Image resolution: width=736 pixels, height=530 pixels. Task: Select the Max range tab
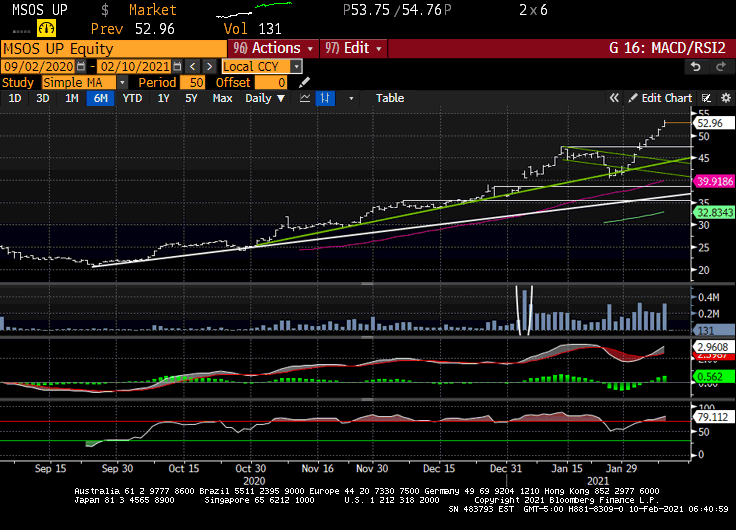coord(222,98)
